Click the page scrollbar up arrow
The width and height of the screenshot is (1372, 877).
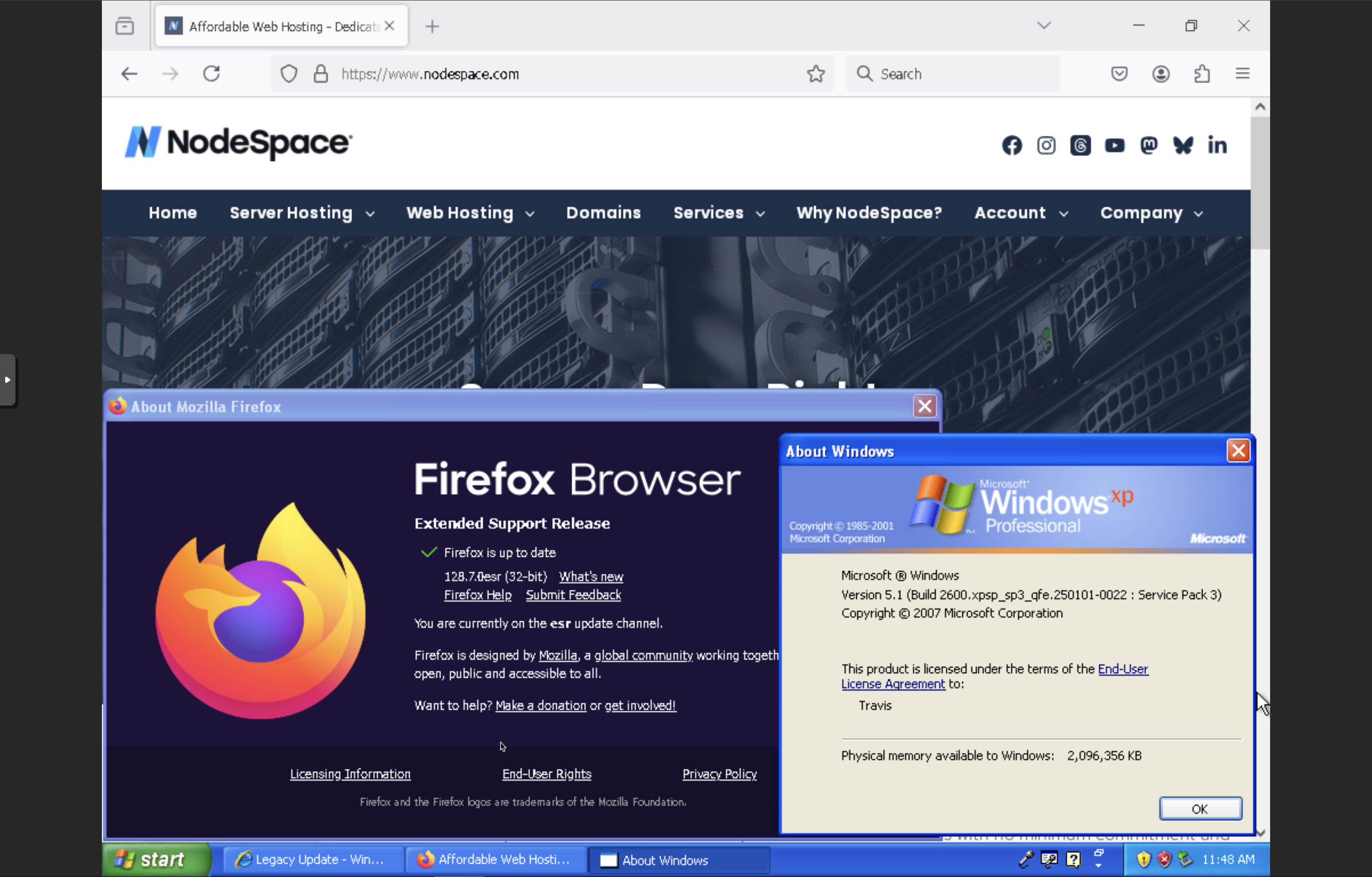[1260, 107]
